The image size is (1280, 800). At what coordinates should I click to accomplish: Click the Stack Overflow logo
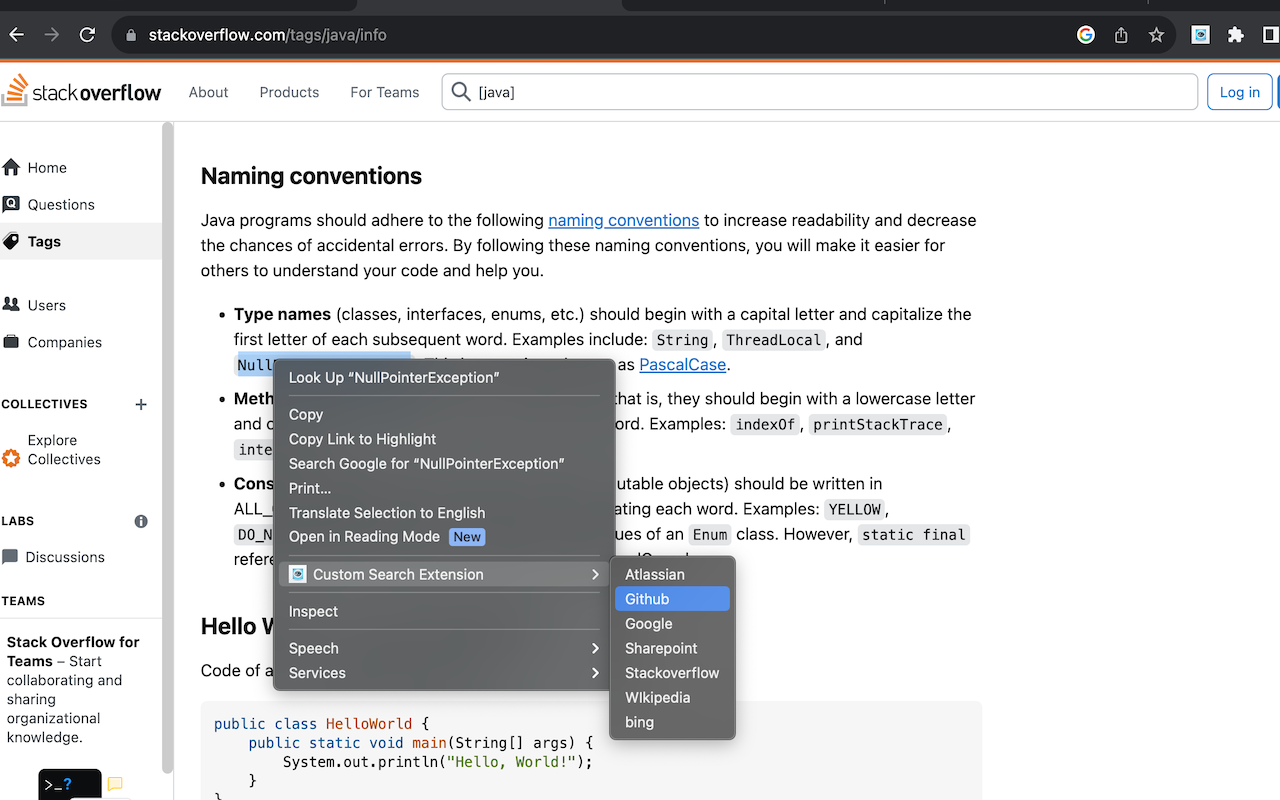click(82, 92)
